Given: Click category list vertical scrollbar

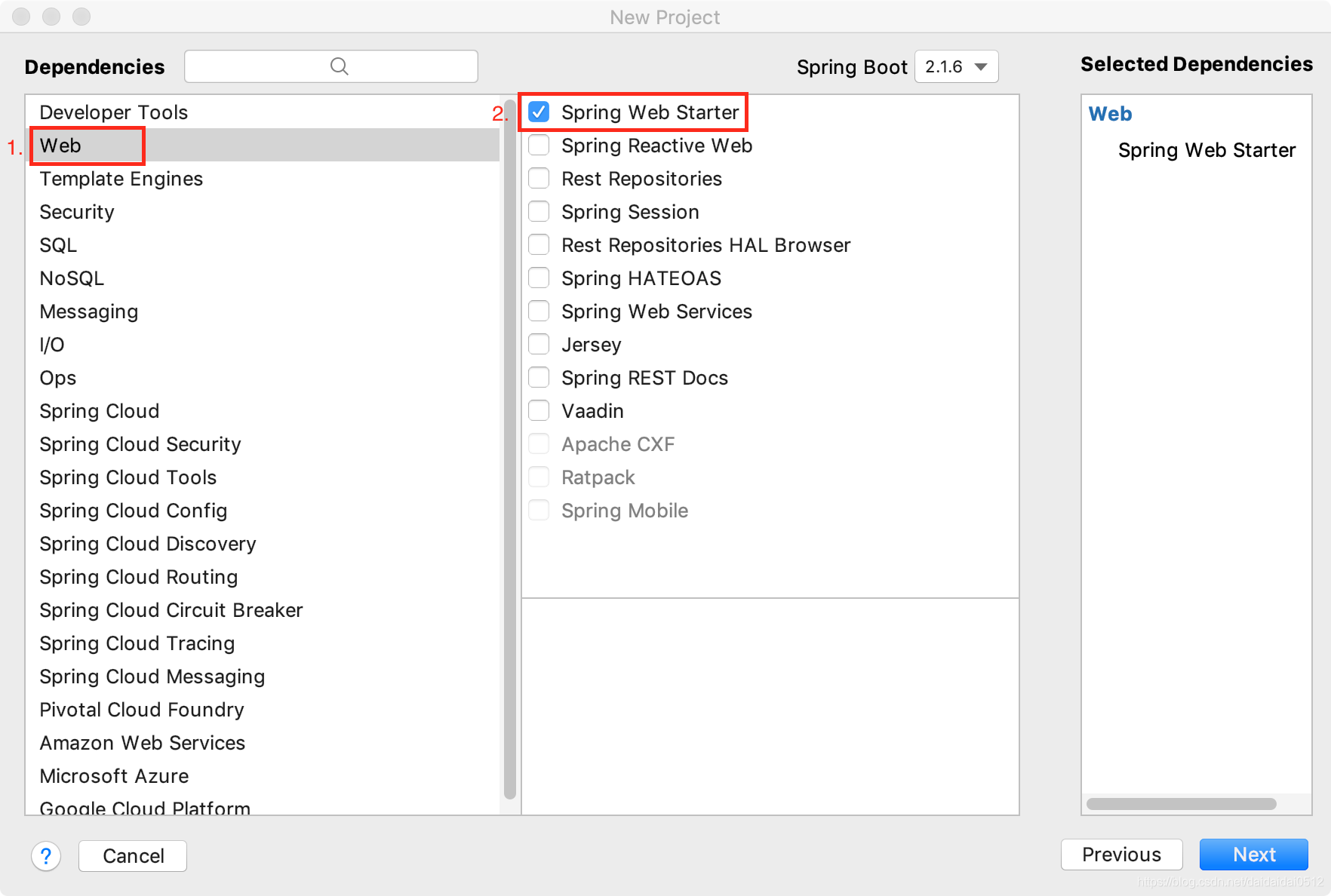Looking at the screenshot, I should (510, 450).
